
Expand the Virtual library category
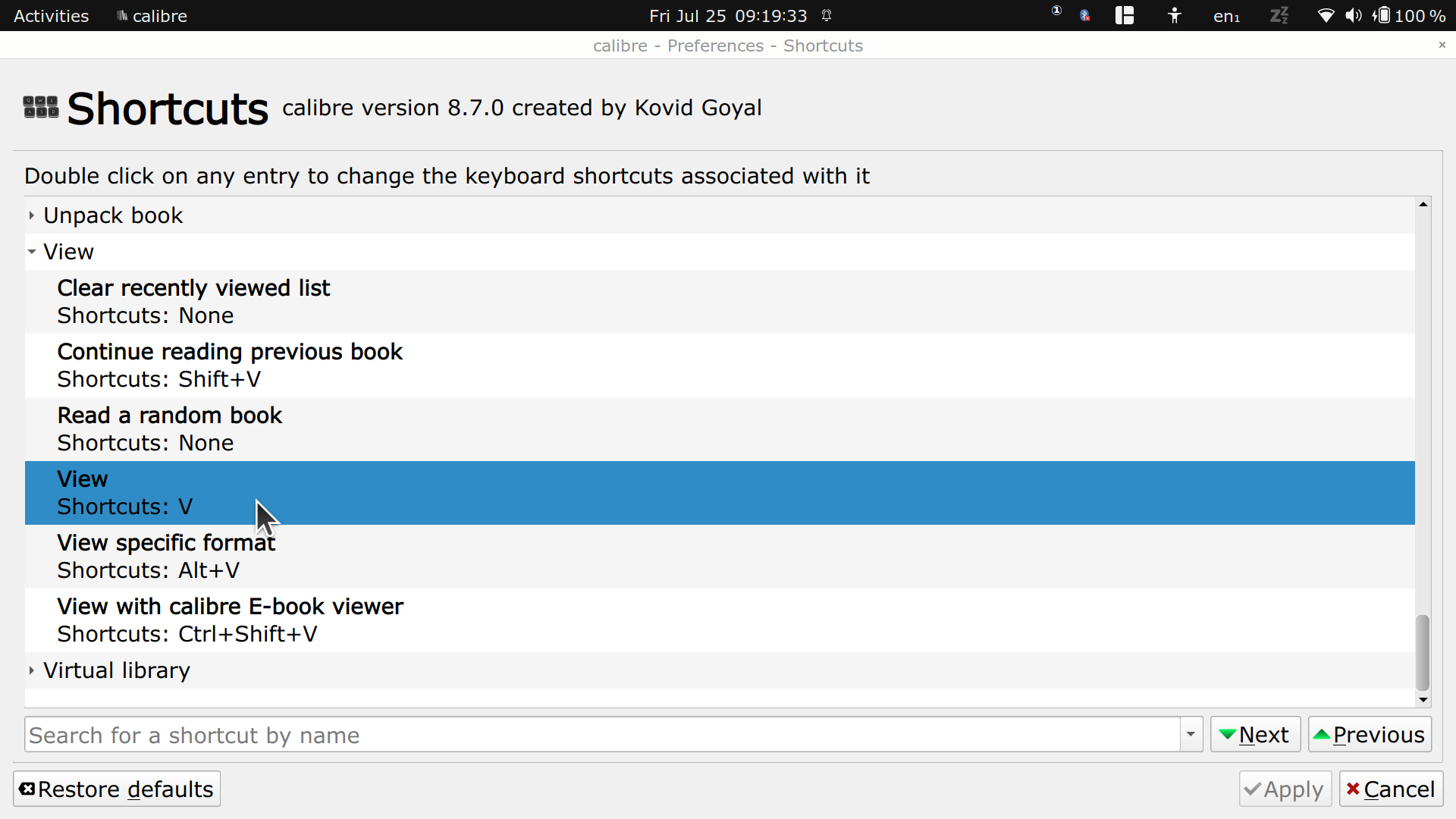[32, 670]
